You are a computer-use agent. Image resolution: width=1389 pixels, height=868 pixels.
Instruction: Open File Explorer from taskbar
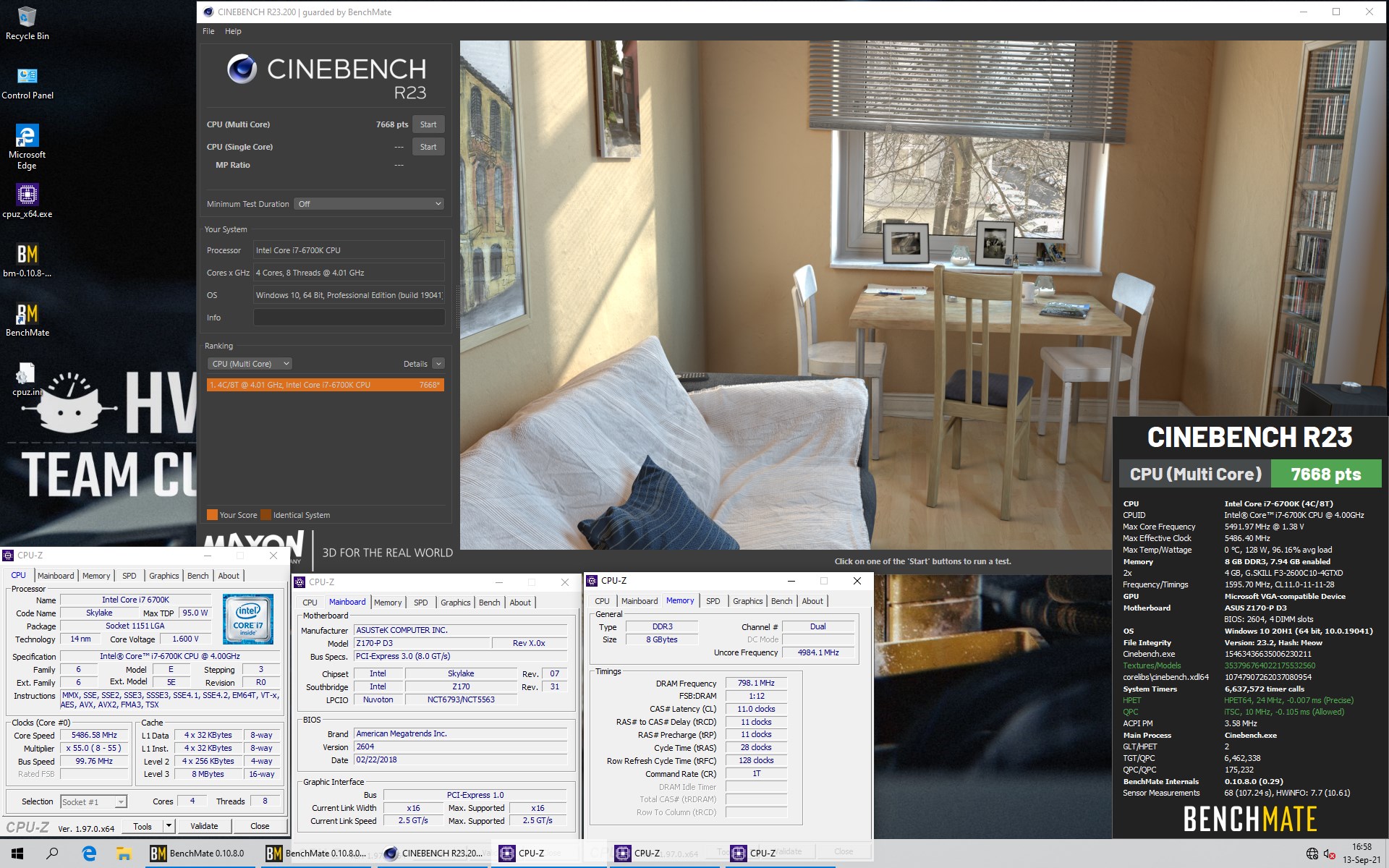(x=124, y=854)
